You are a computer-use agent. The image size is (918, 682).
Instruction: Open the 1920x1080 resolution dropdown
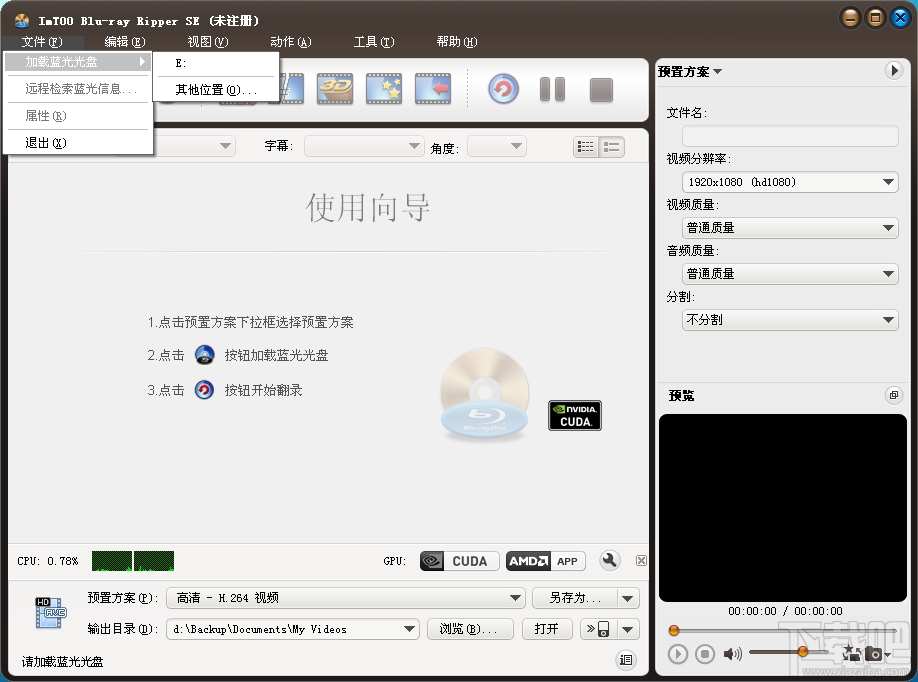tap(790, 182)
